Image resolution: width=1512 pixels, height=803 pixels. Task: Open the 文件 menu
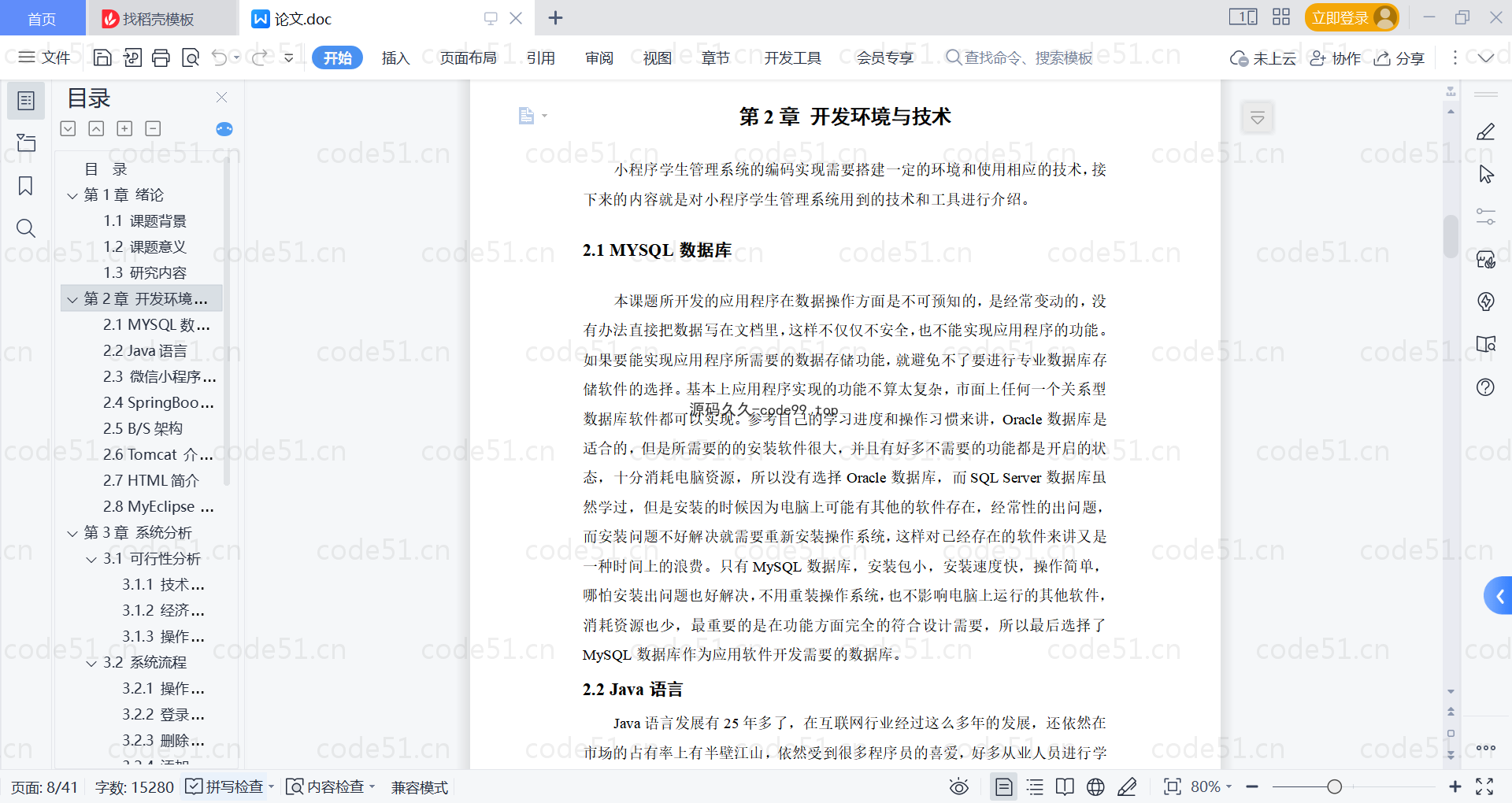45,57
